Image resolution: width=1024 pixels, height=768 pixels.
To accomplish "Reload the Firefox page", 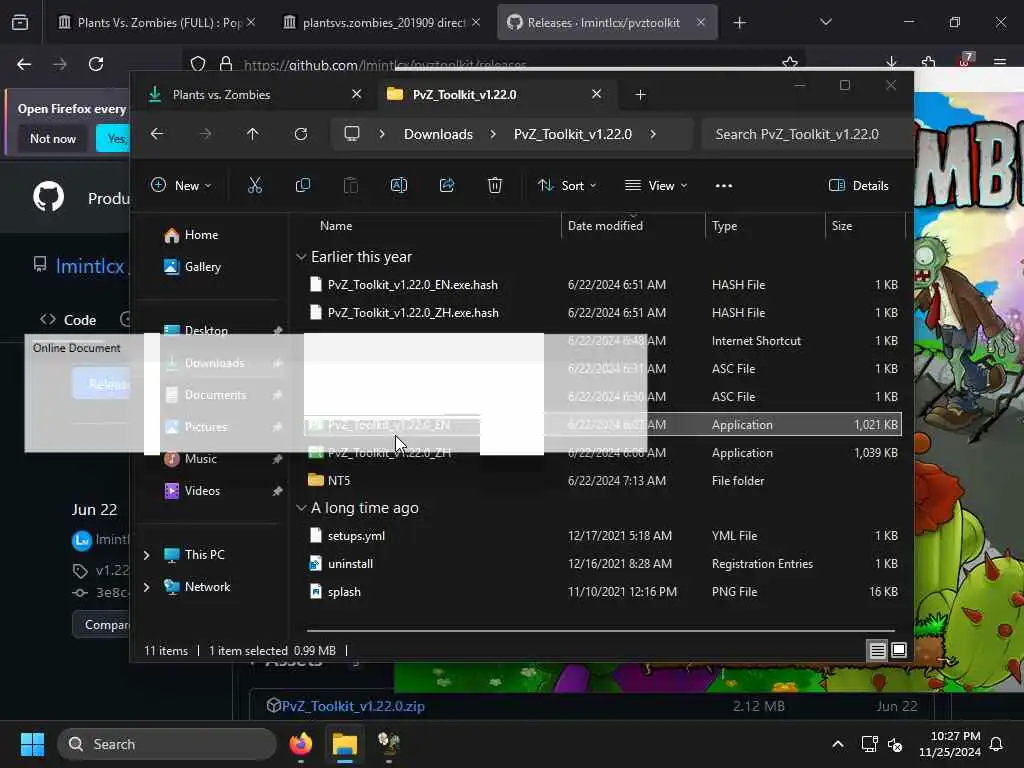I will click(96, 64).
